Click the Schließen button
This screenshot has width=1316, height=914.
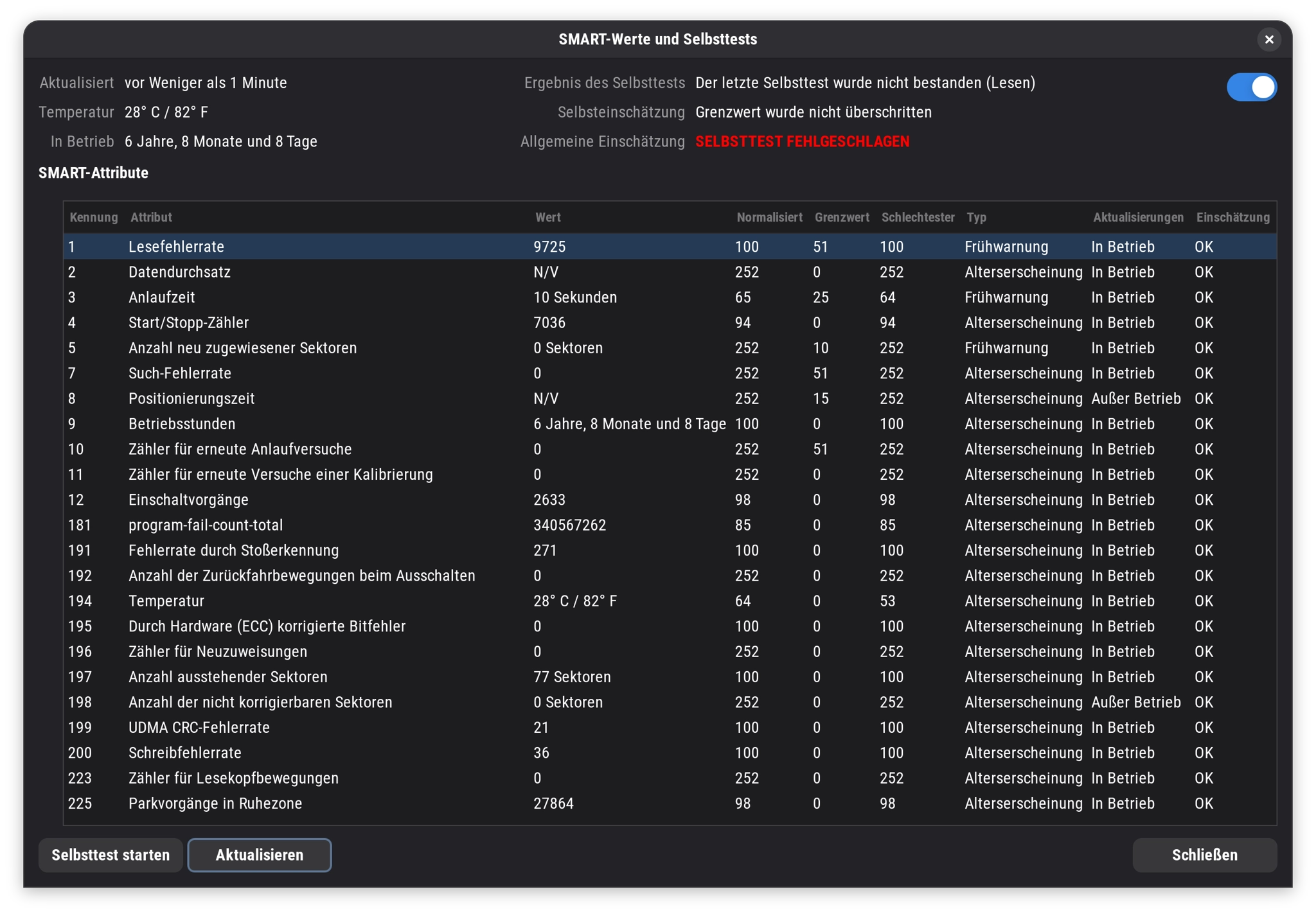pos(1204,855)
